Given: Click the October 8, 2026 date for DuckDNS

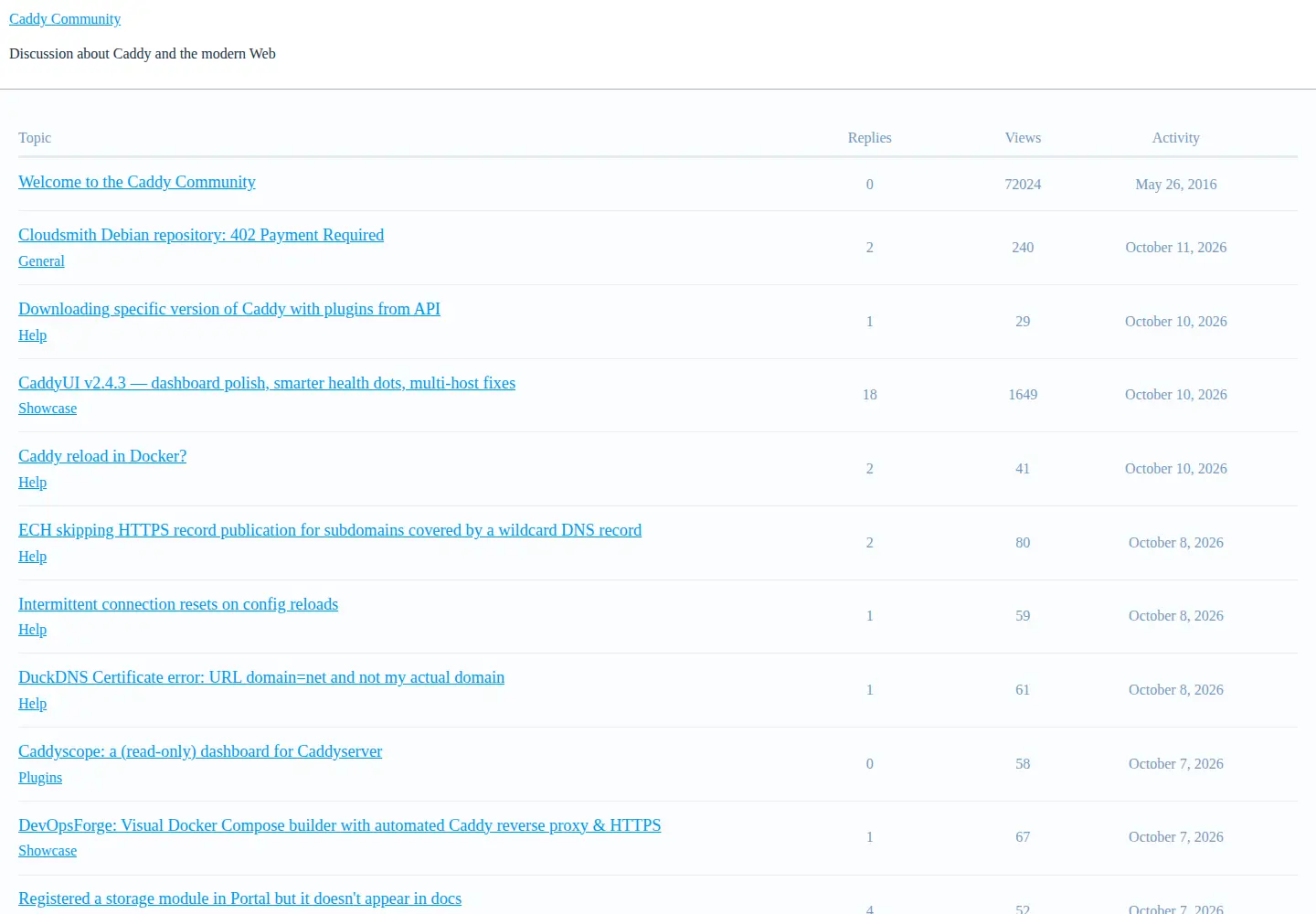Looking at the screenshot, I should 1175,690.
